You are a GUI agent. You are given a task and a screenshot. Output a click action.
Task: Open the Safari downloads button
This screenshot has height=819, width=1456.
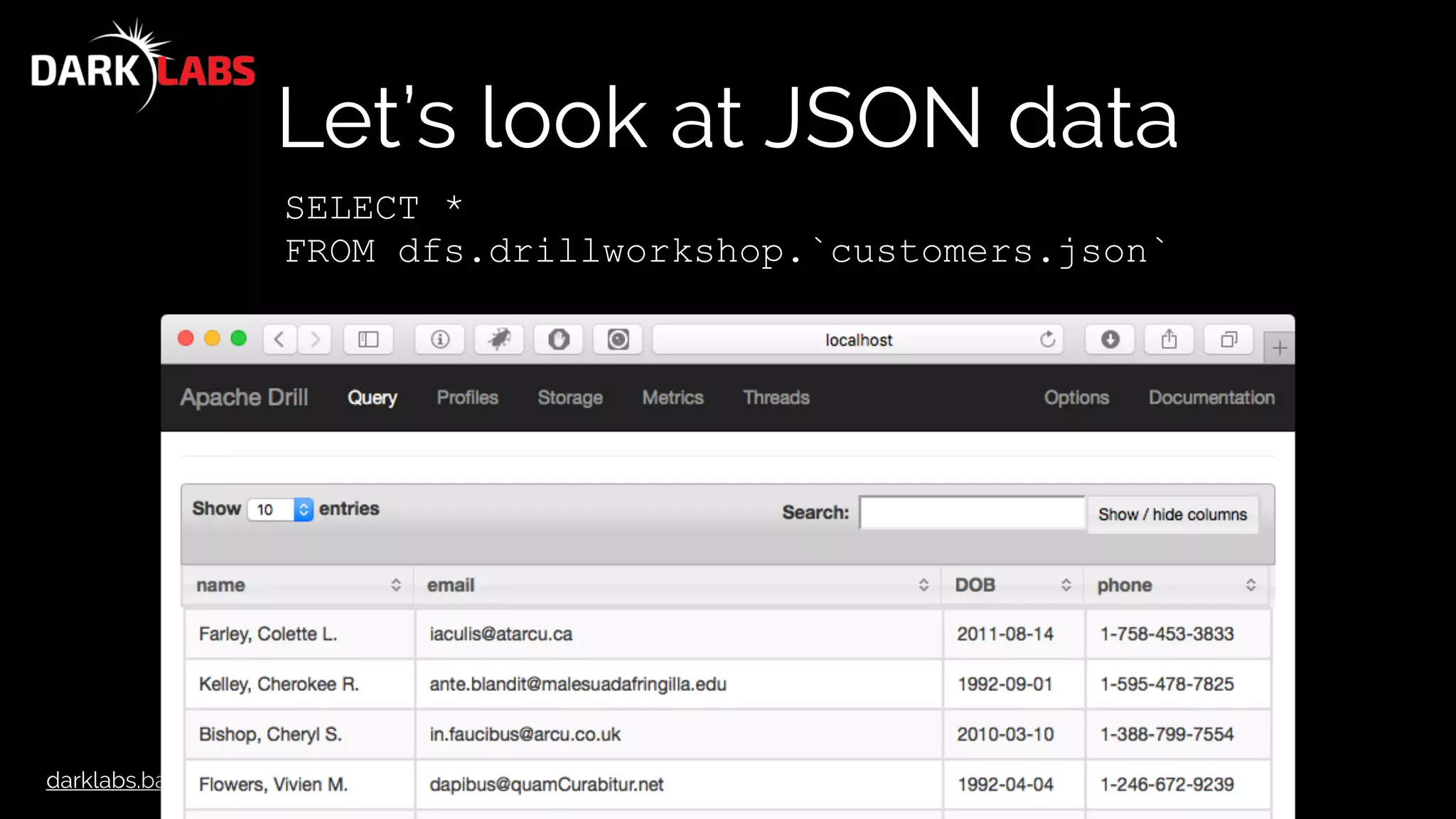[x=1110, y=340]
